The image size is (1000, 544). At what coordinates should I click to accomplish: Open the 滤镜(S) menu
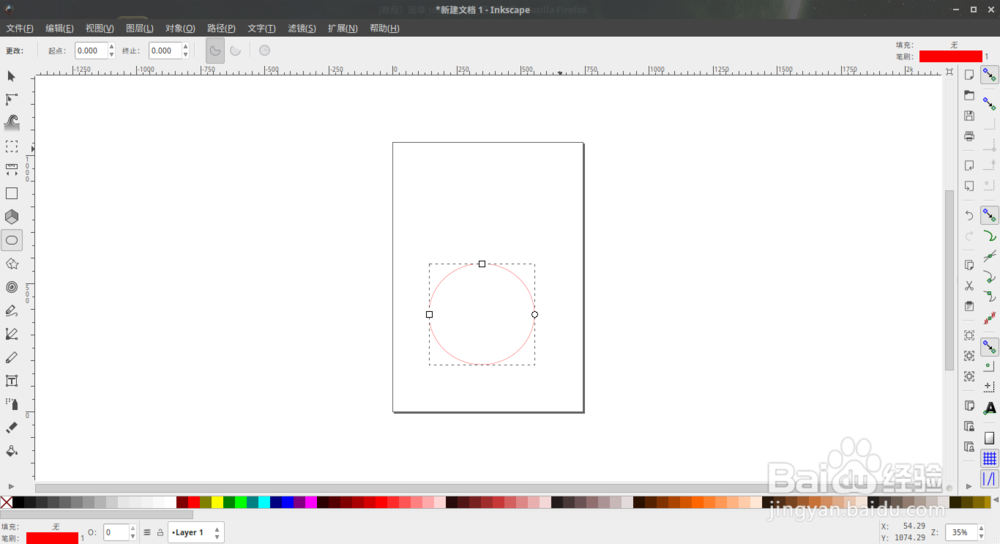(302, 29)
